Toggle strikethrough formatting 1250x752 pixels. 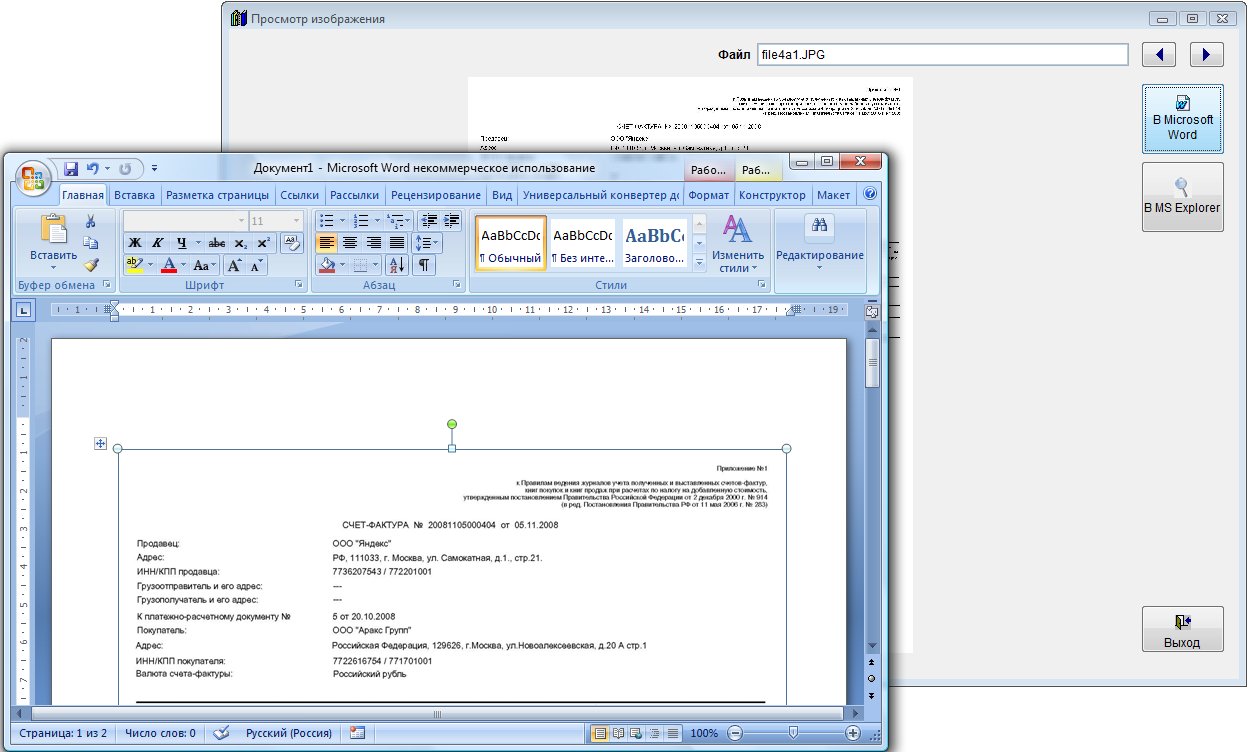tap(217, 243)
